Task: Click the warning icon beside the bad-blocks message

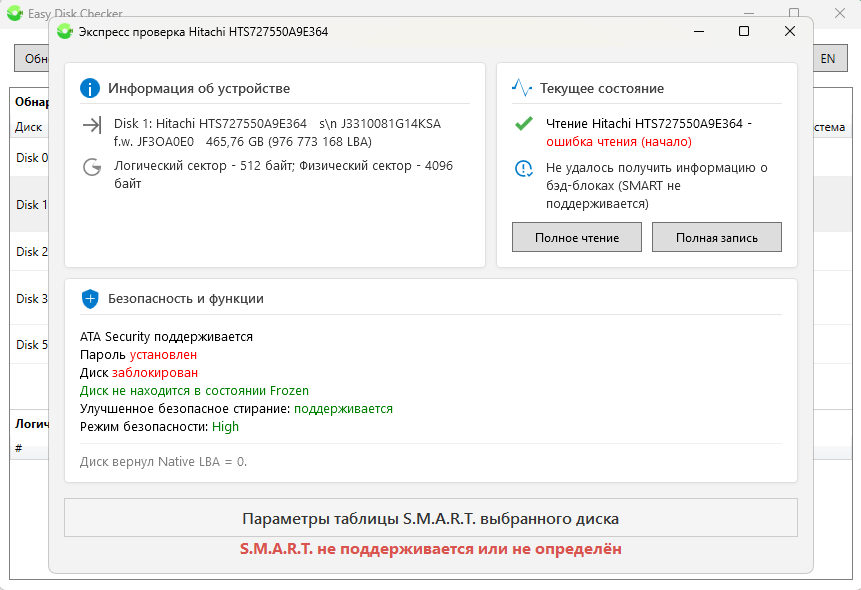Action: pyautogui.click(x=523, y=168)
